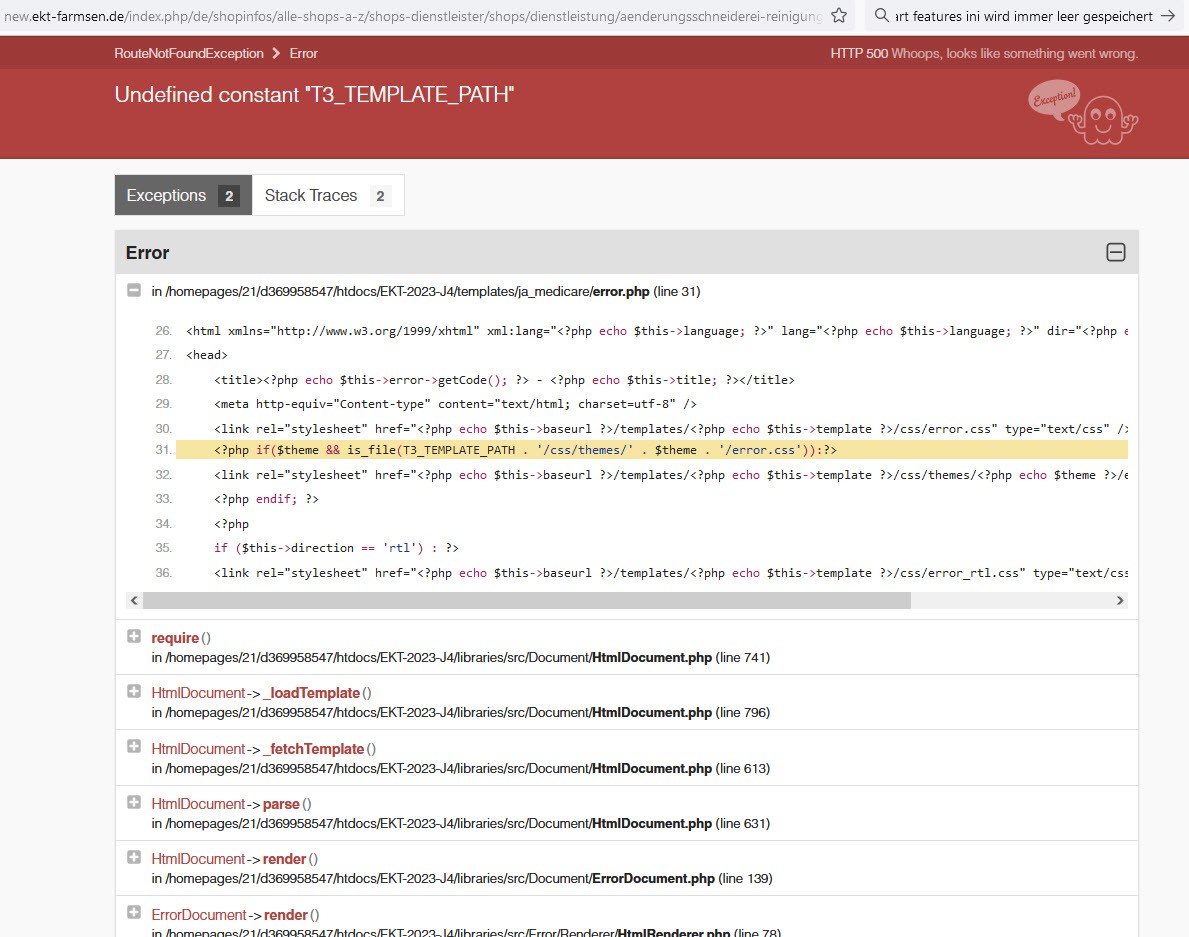The width and height of the screenshot is (1189, 937).
Task: Click the bookmark star icon in address bar
Action: (840, 16)
